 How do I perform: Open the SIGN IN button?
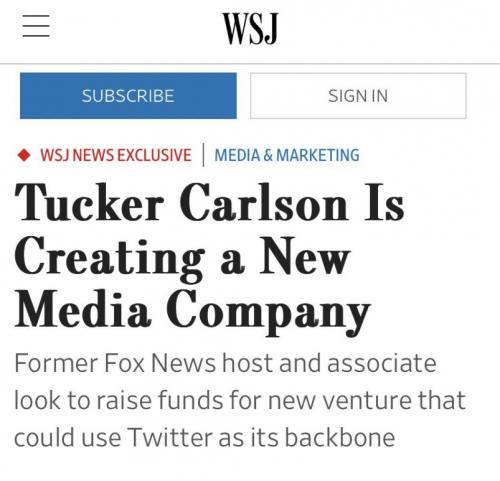[358, 96]
